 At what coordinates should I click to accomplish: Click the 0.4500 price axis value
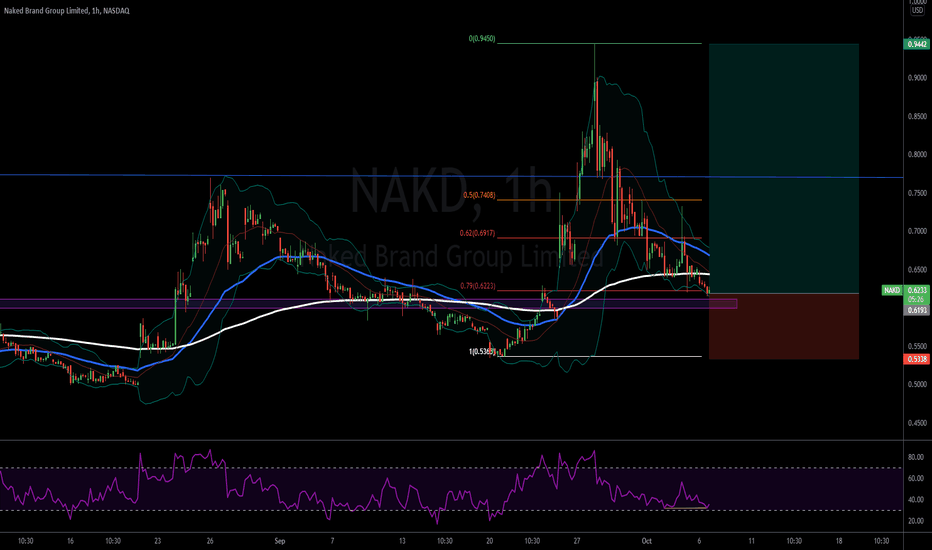(x=917, y=423)
